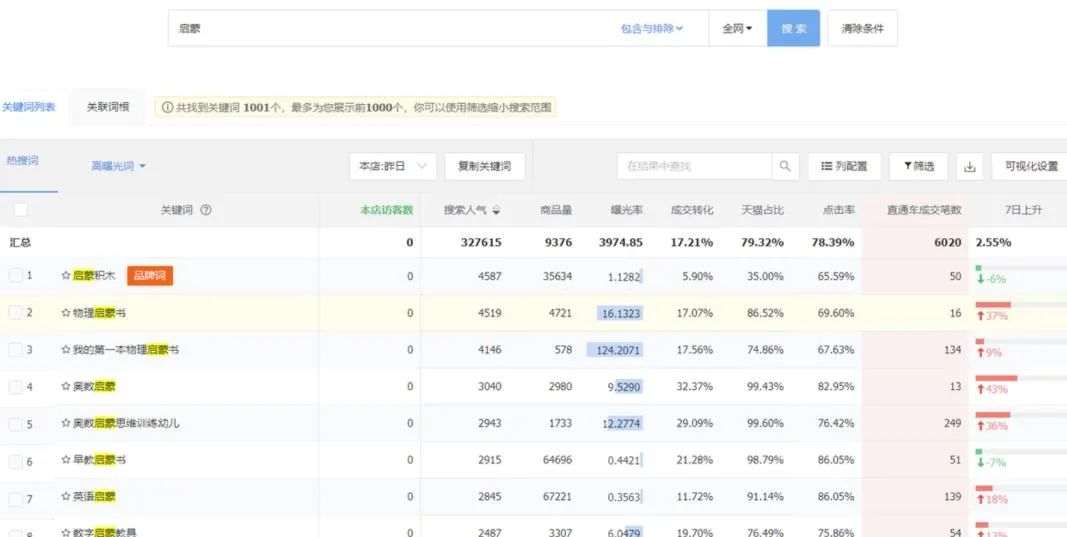This screenshot has height=537, width=1067.
Task: Click the 搜索 button
Action: click(793, 29)
